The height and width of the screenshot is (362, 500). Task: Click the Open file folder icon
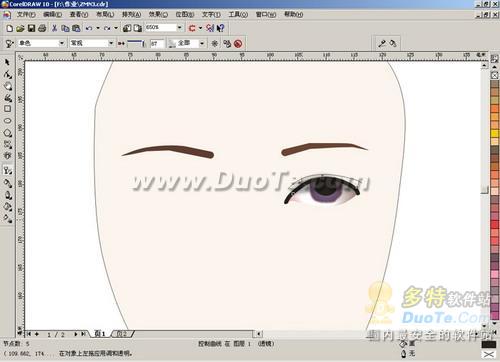tap(20, 28)
